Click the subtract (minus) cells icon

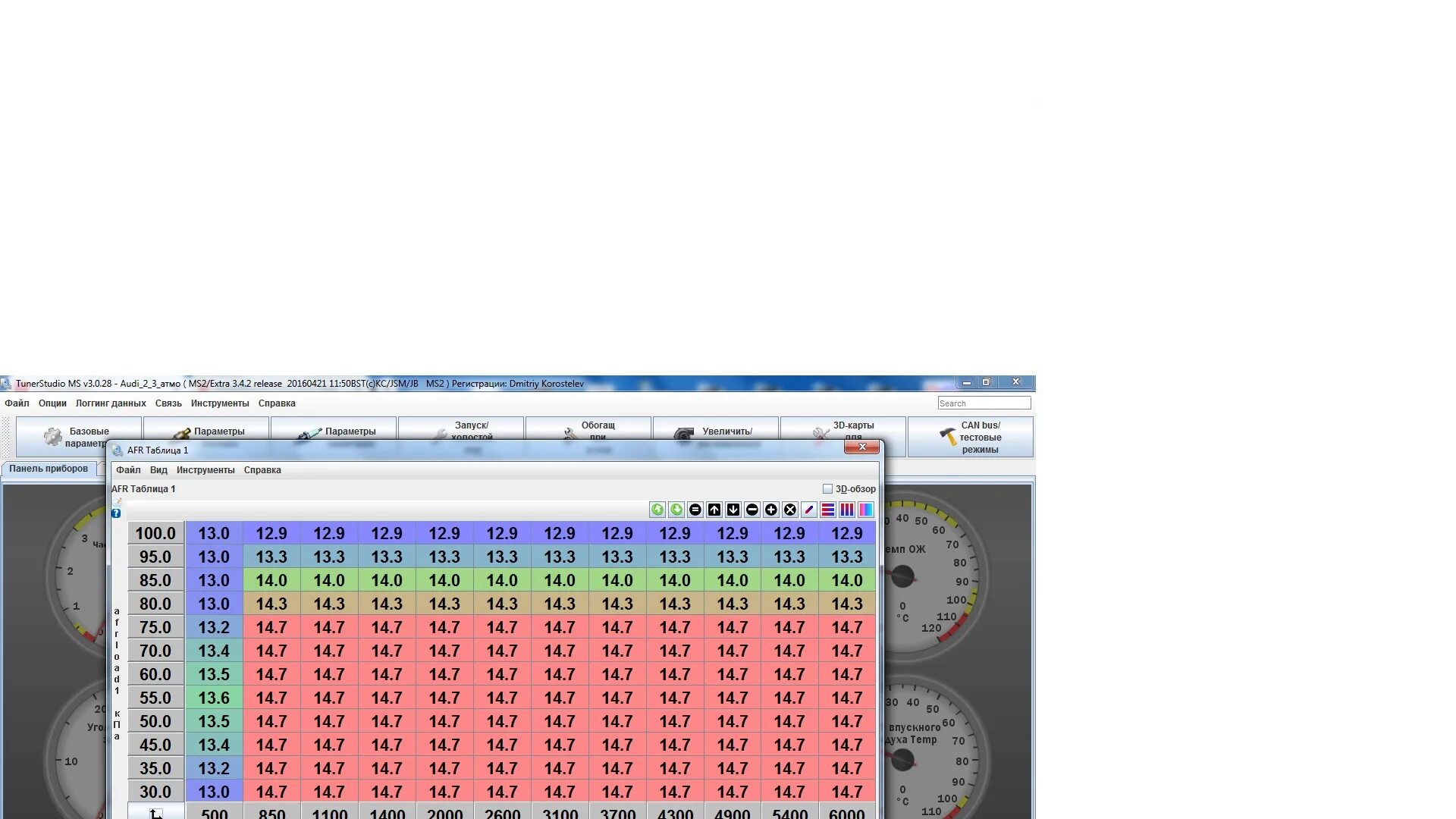tap(752, 510)
